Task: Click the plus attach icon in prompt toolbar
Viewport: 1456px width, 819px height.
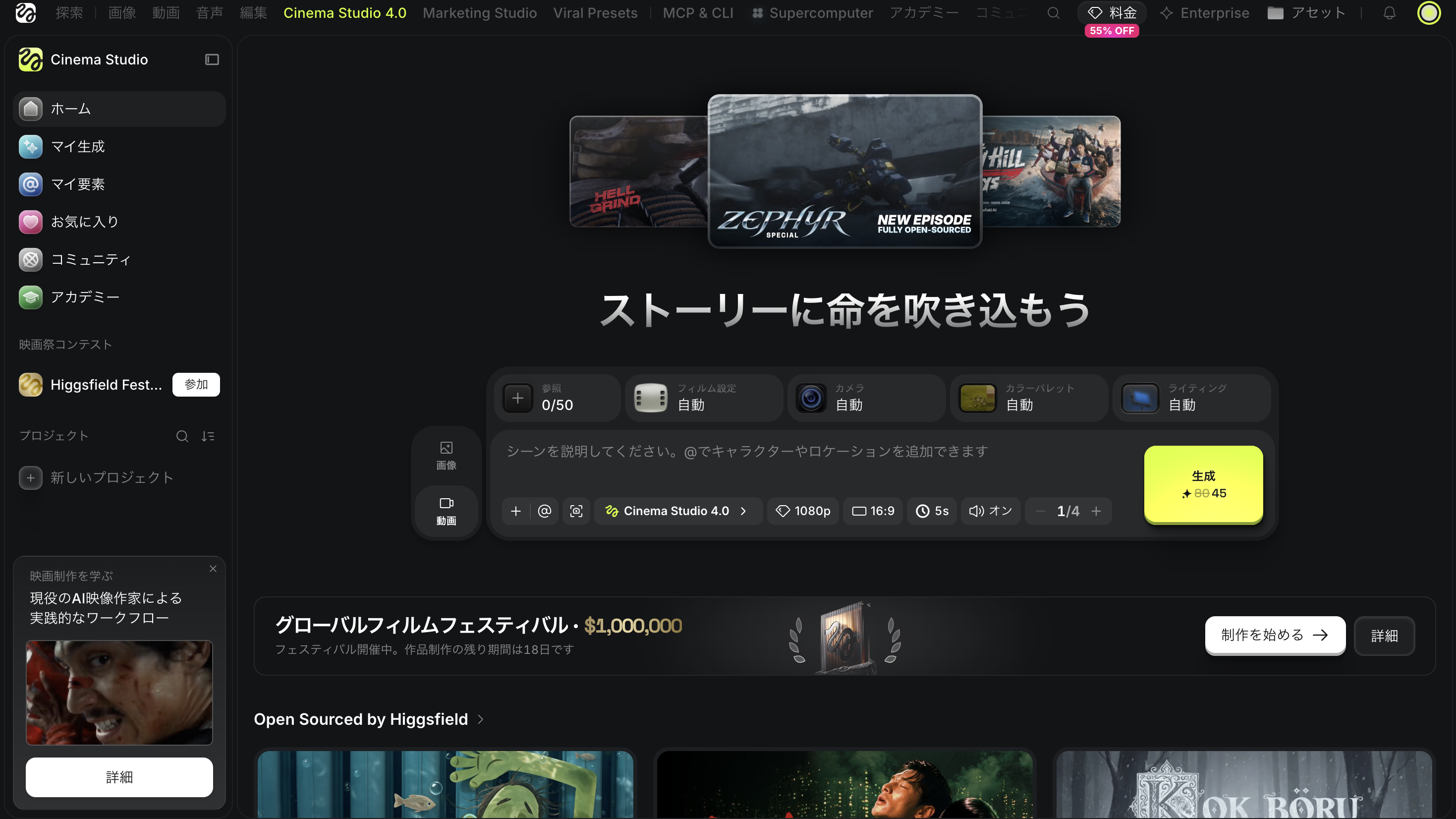Action: [515, 511]
